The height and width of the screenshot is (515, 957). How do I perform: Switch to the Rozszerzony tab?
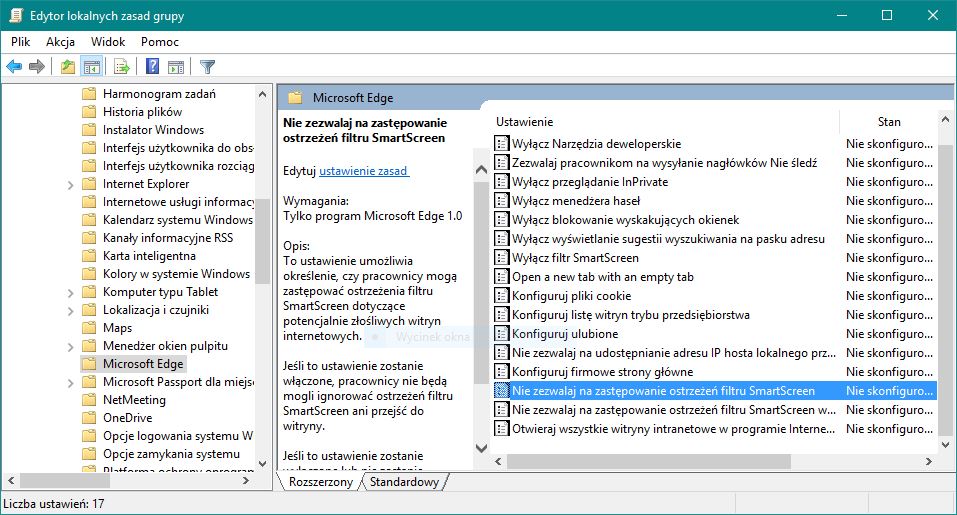[x=320, y=482]
